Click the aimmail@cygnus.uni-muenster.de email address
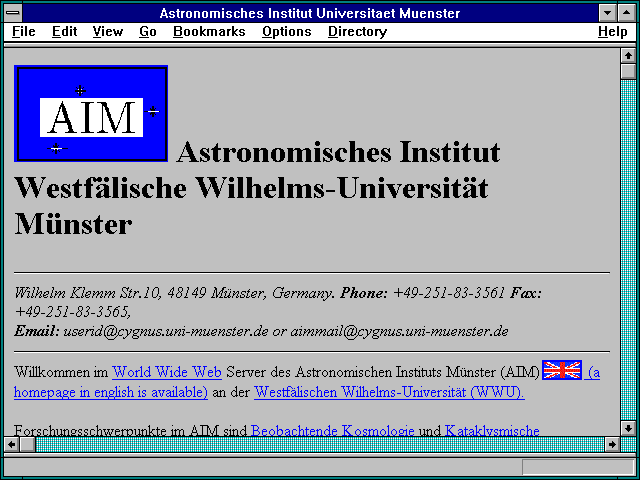 coord(399,331)
